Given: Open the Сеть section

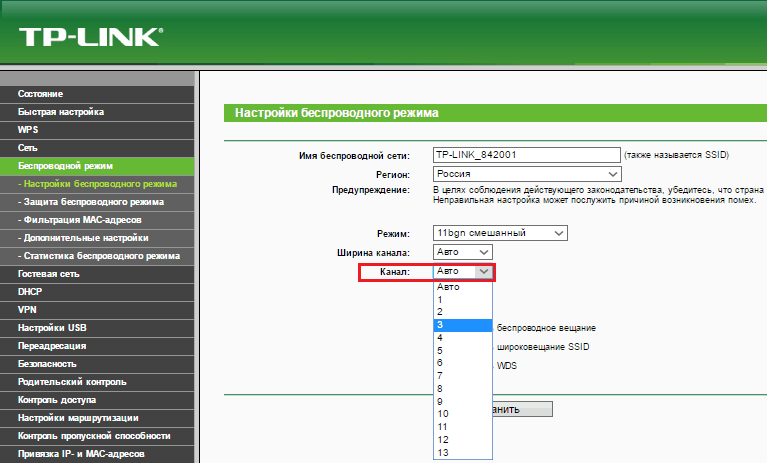Looking at the screenshot, I should [97, 148].
